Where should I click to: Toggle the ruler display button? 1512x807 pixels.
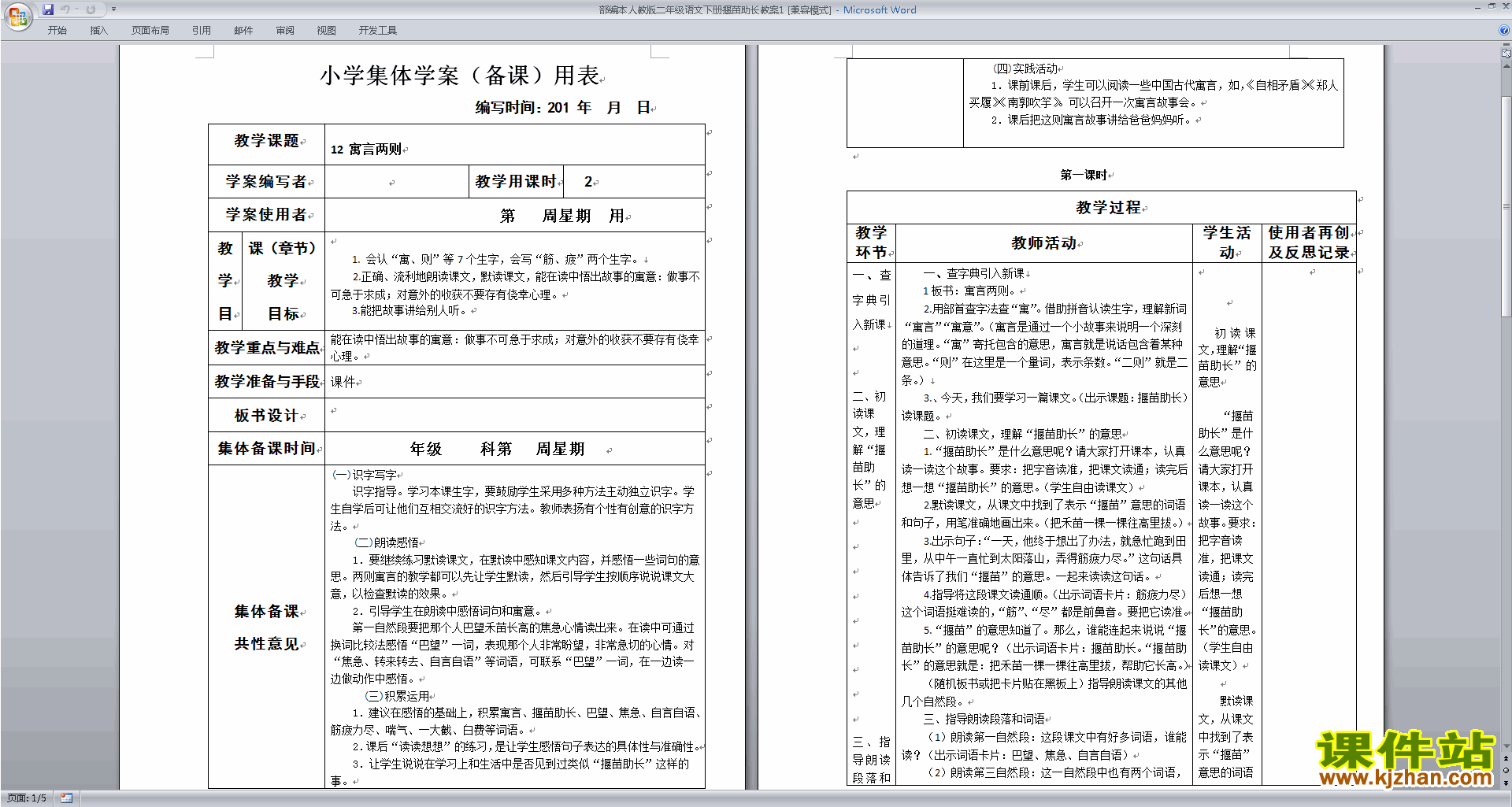pyautogui.click(x=1506, y=54)
